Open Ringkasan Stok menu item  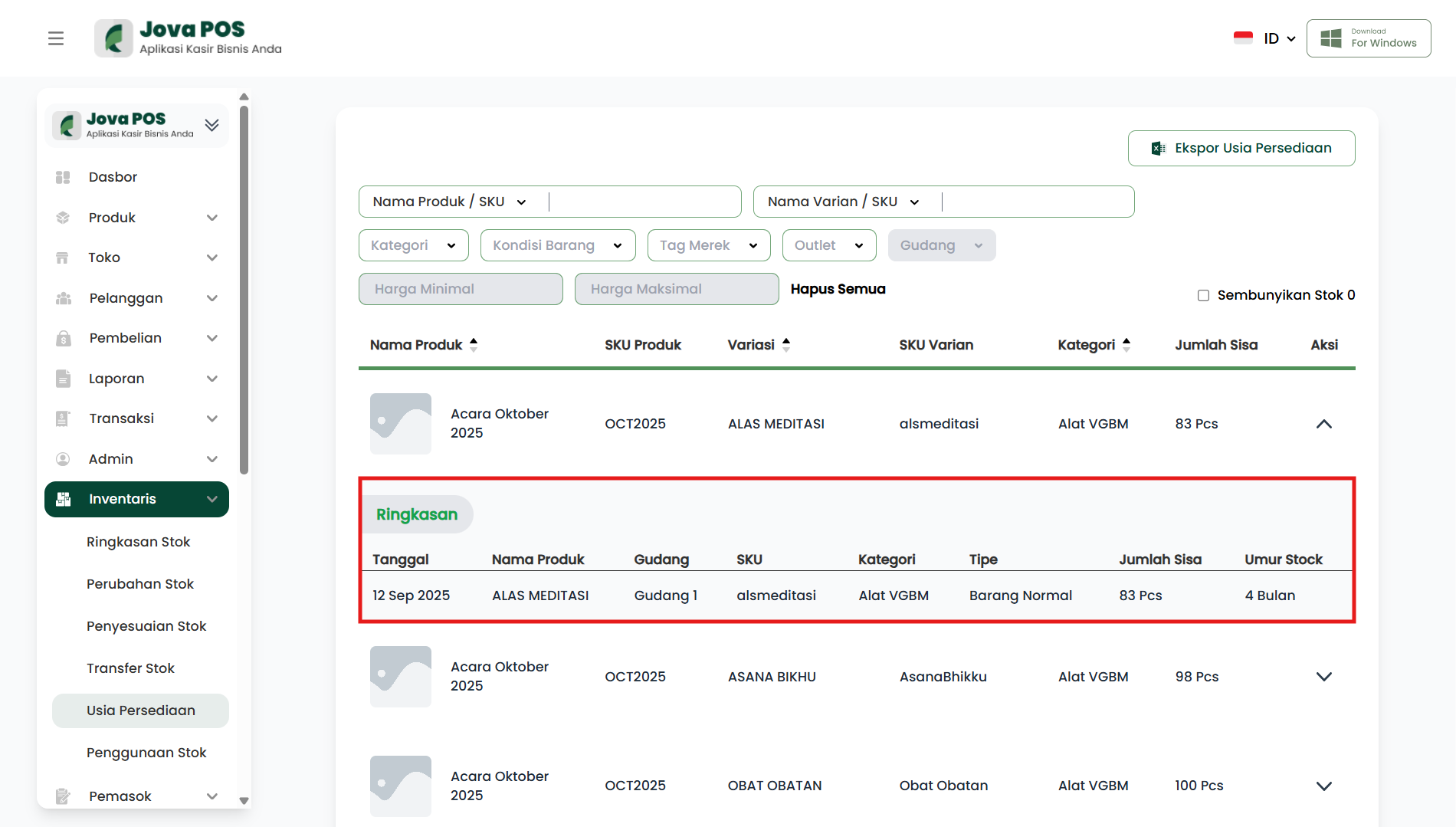[138, 542]
